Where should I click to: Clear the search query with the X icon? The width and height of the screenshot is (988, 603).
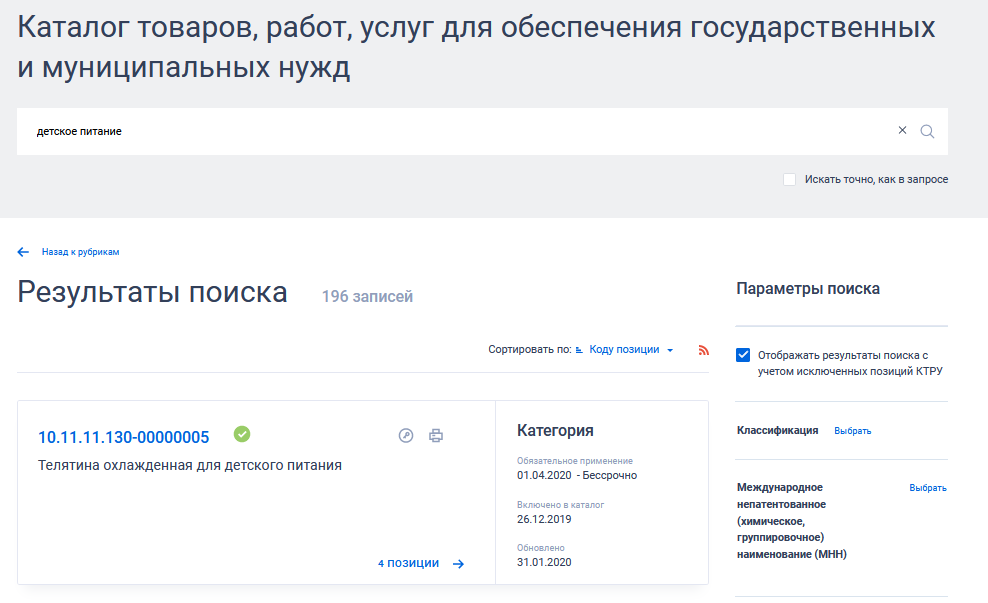pyautogui.click(x=902, y=131)
